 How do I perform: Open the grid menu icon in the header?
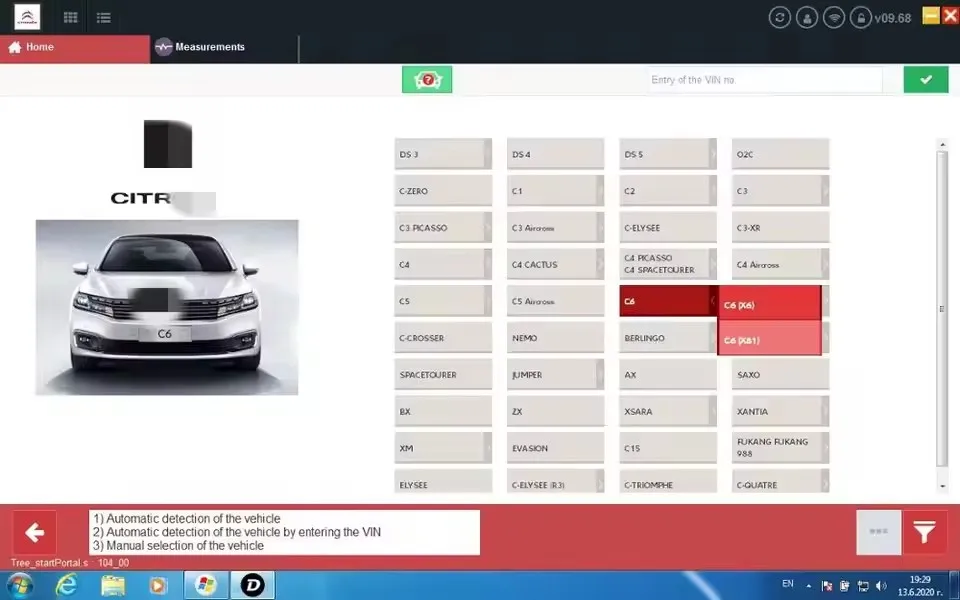(69, 16)
